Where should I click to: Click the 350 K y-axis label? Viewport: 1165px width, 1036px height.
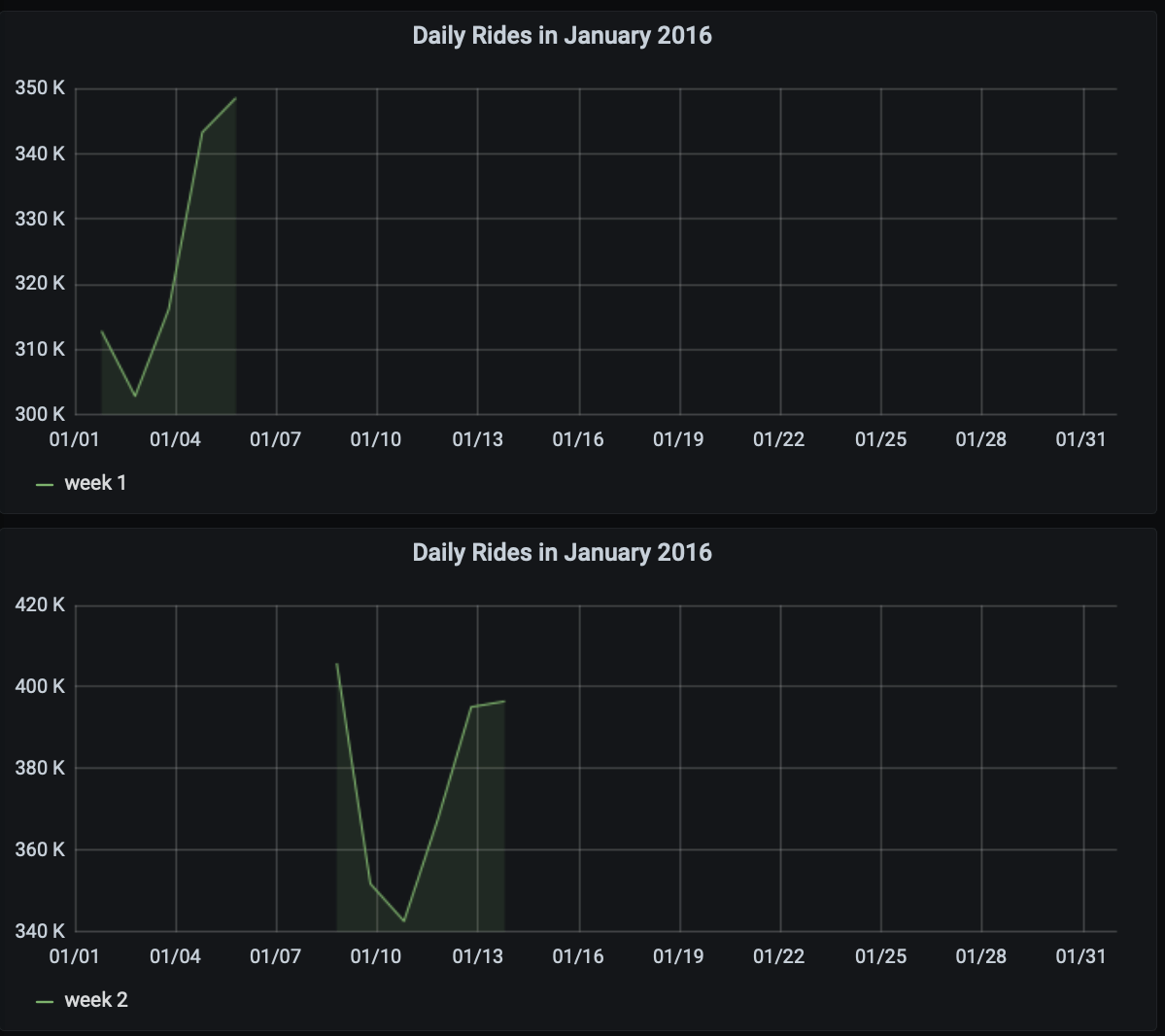click(40, 88)
